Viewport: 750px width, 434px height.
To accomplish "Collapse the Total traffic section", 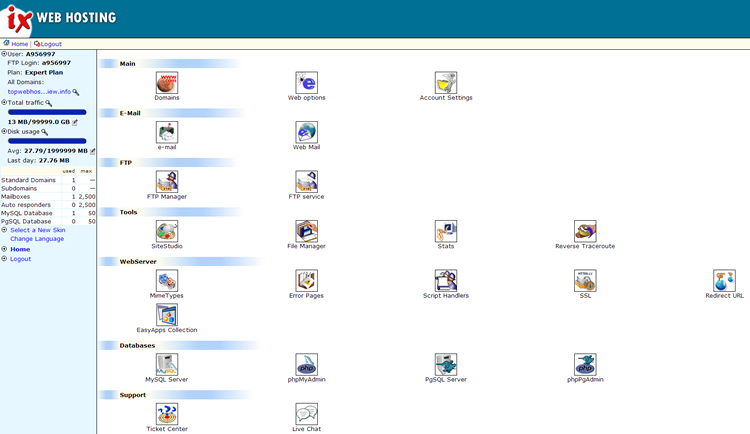I will pyautogui.click(x=4, y=102).
